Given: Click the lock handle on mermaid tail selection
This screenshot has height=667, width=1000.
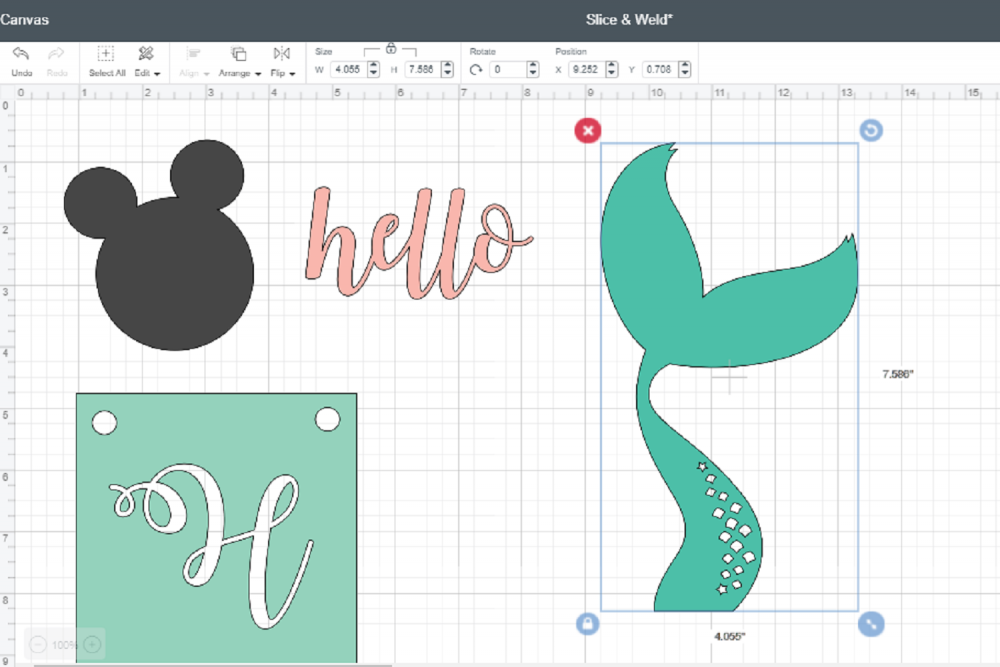Looking at the screenshot, I should click(x=587, y=624).
